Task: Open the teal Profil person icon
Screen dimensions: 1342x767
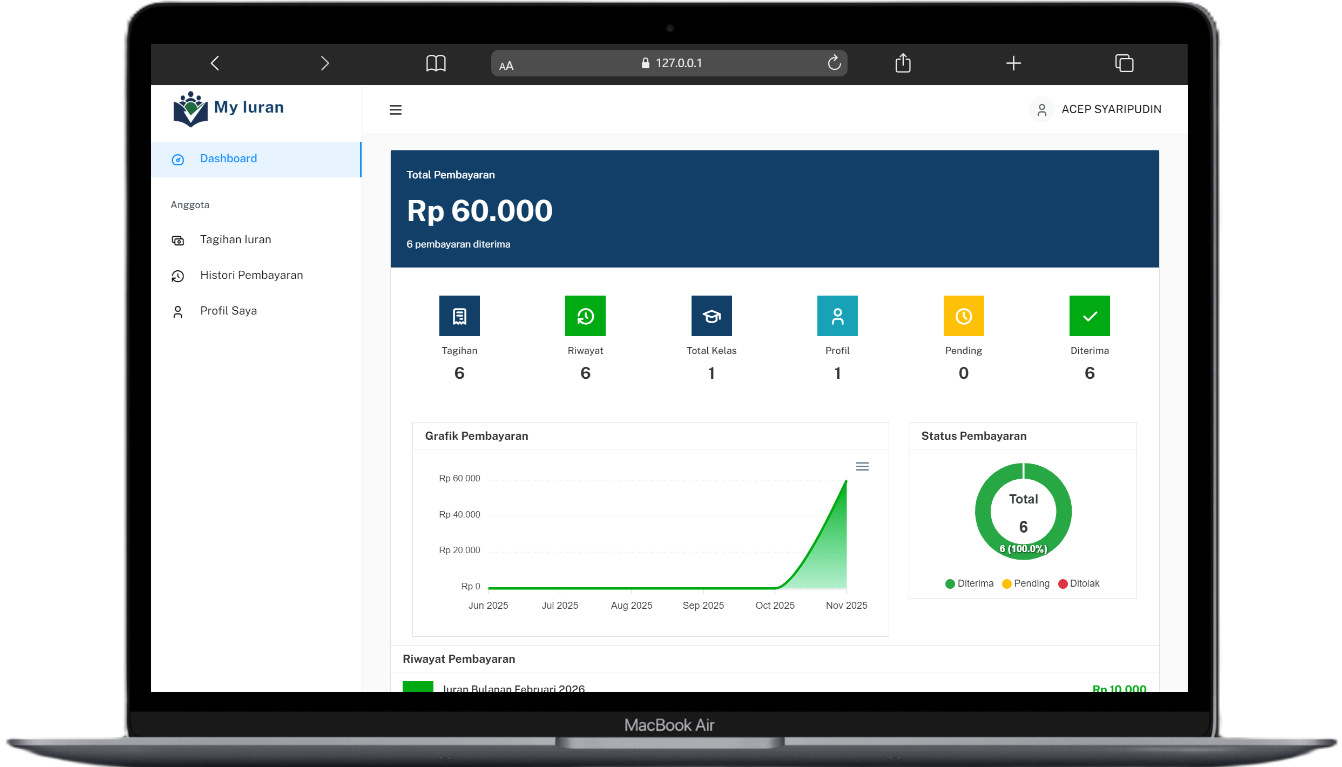Action: click(x=837, y=316)
